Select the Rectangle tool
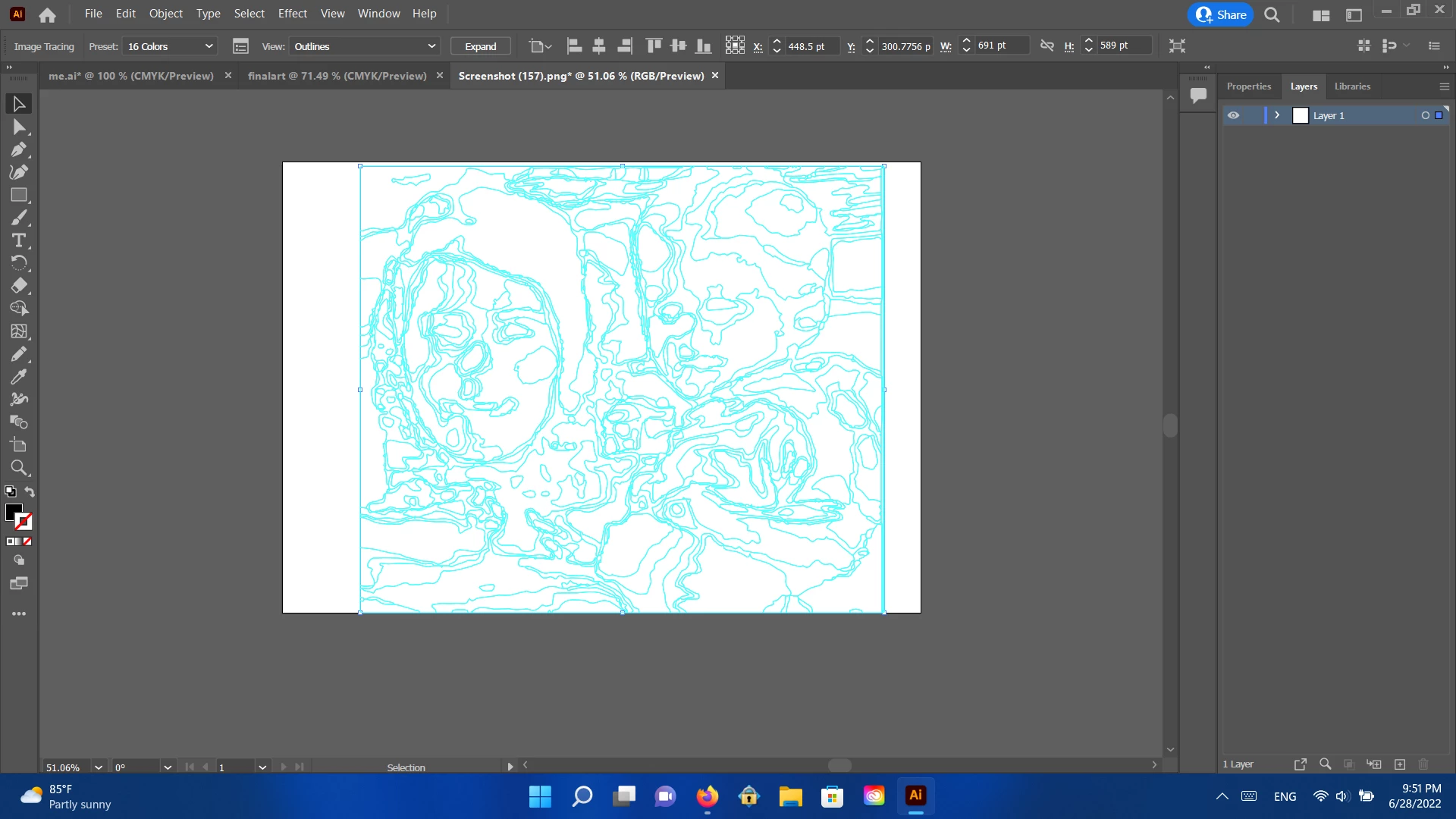Image resolution: width=1456 pixels, height=819 pixels. 19,195
